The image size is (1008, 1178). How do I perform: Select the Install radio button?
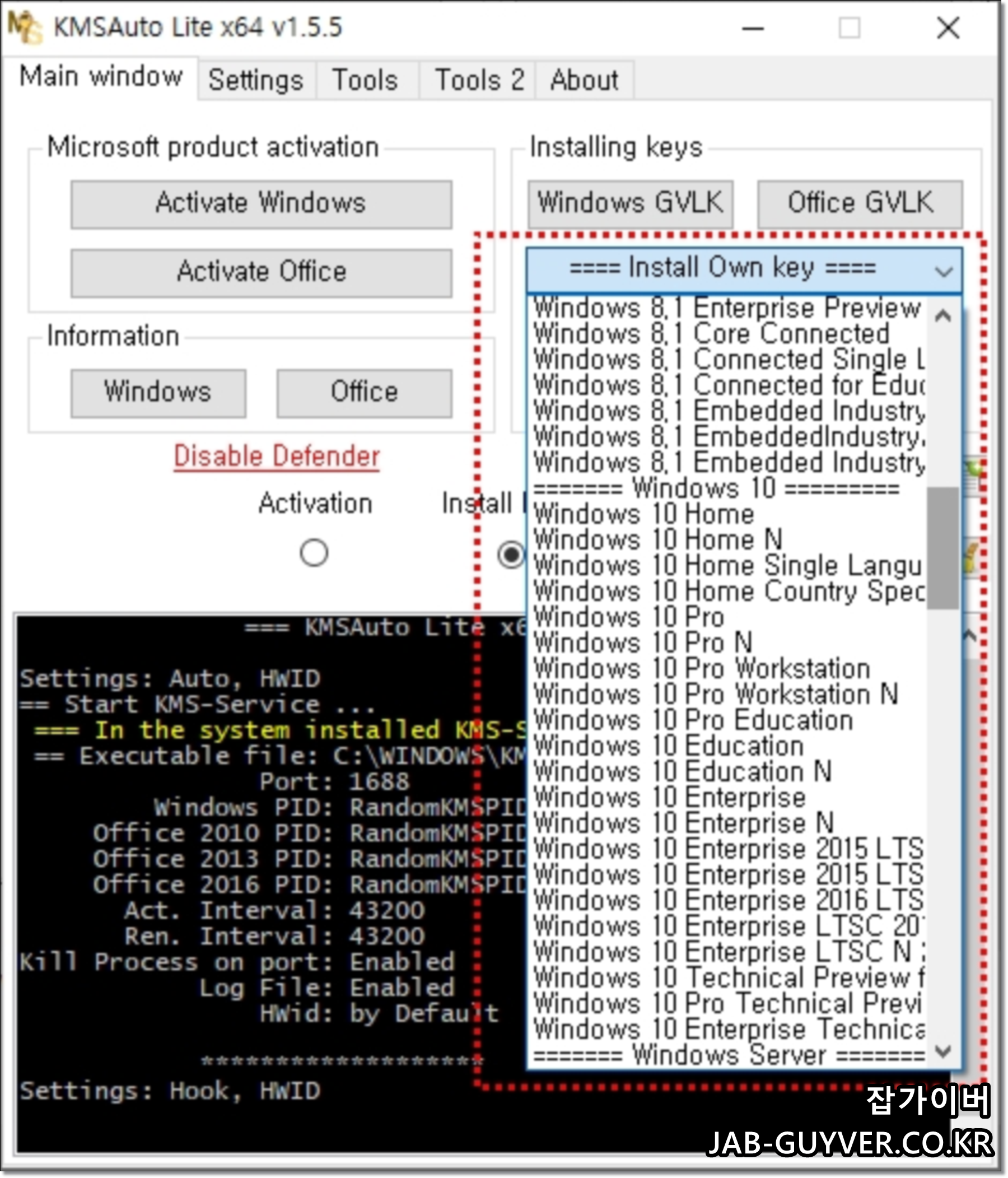click(x=512, y=555)
